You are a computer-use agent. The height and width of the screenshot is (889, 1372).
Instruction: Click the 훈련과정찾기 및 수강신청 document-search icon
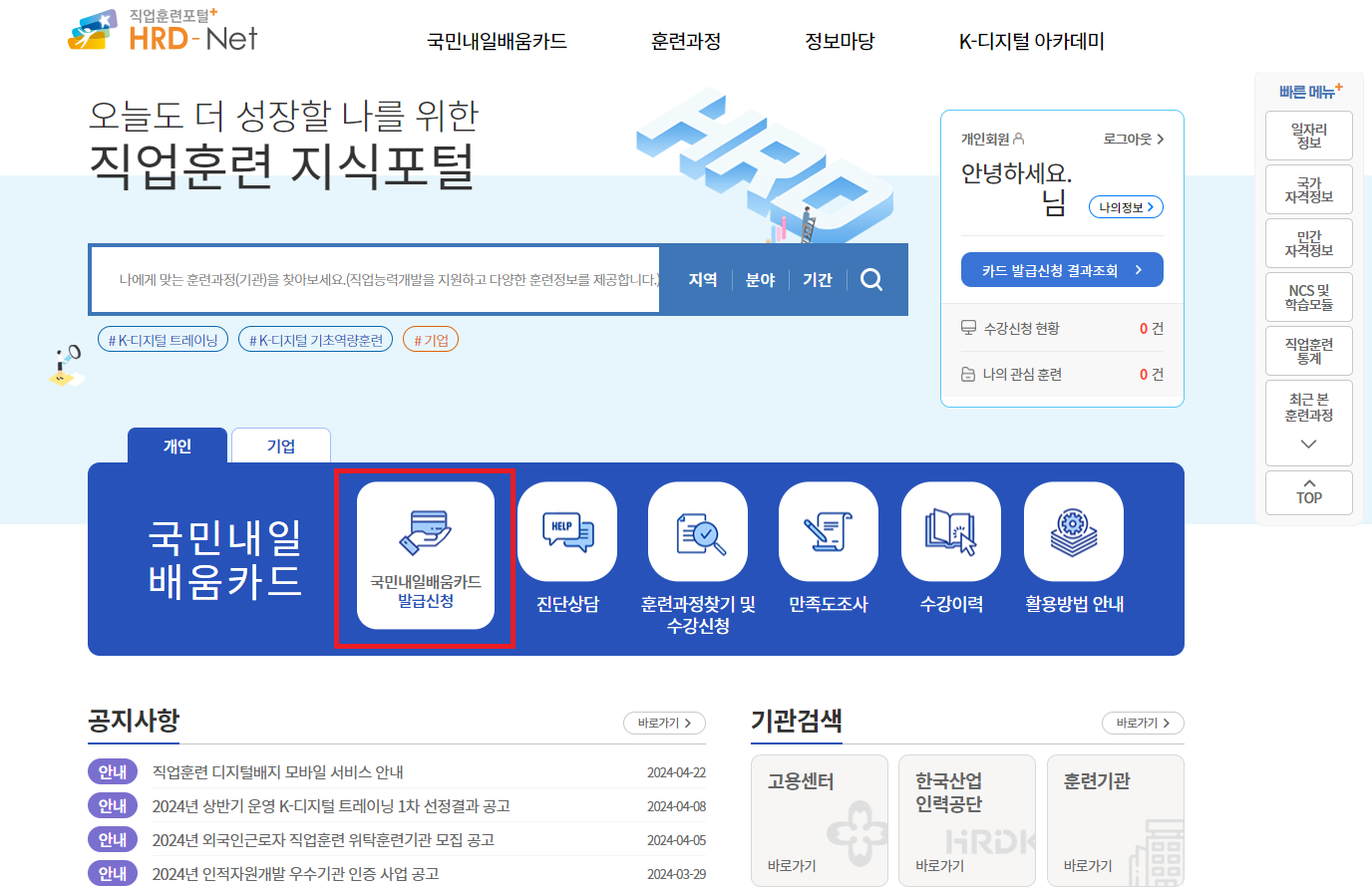[x=698, y=531]
